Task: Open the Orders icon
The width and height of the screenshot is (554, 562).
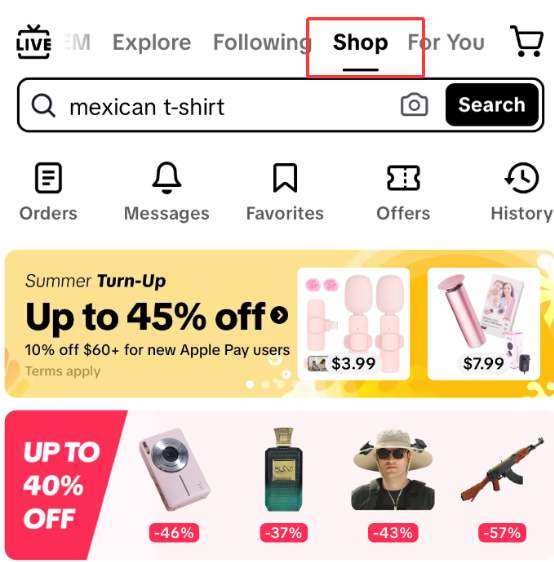Action: click(48, 178)
